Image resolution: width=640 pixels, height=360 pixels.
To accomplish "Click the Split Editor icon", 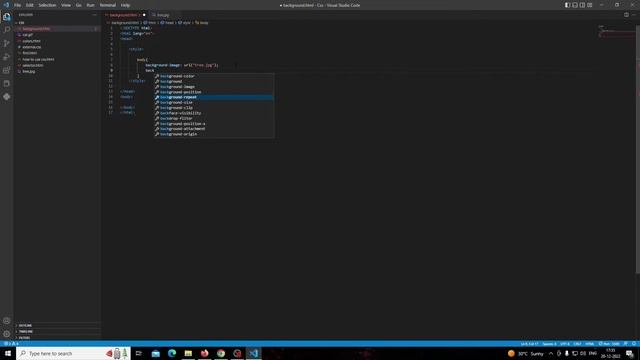I will click(x=626, y=15).
